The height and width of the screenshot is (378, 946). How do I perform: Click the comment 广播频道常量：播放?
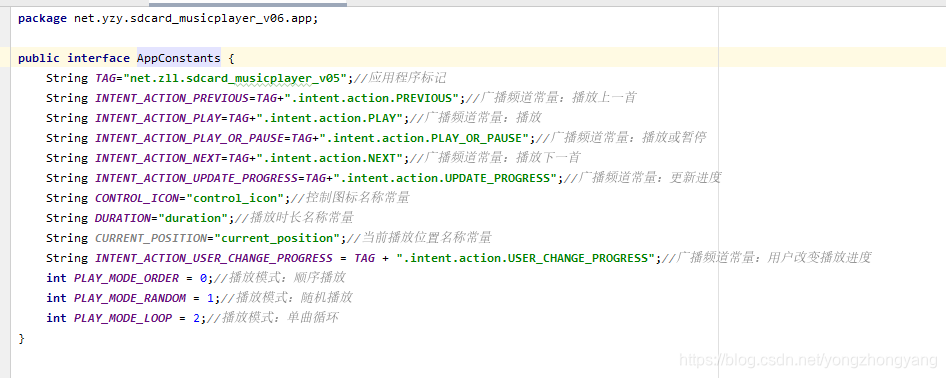coord(475,118)
